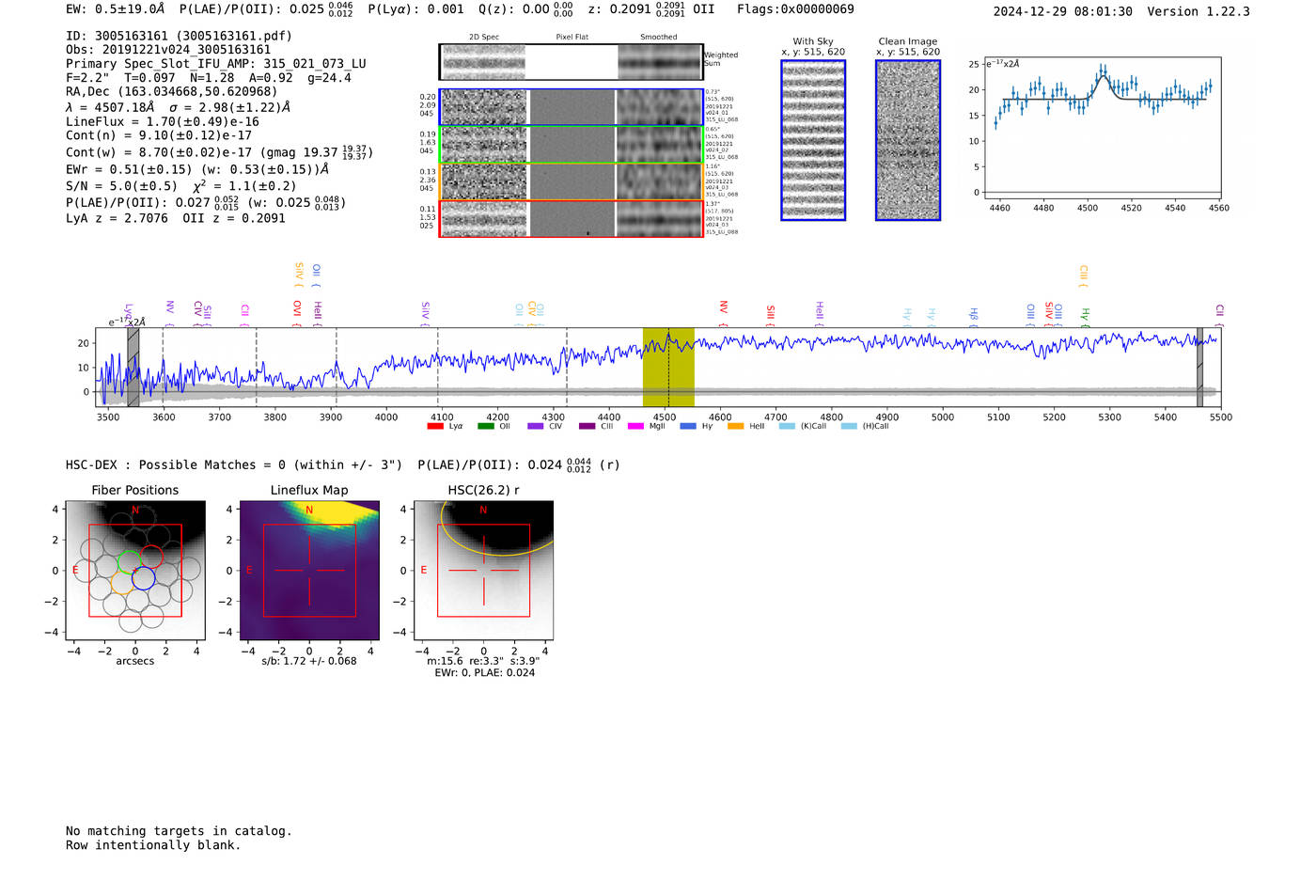Click the Primary Spec_Slot_IFU_AMP line
The image size is (1316, 896).
(216, 64)
